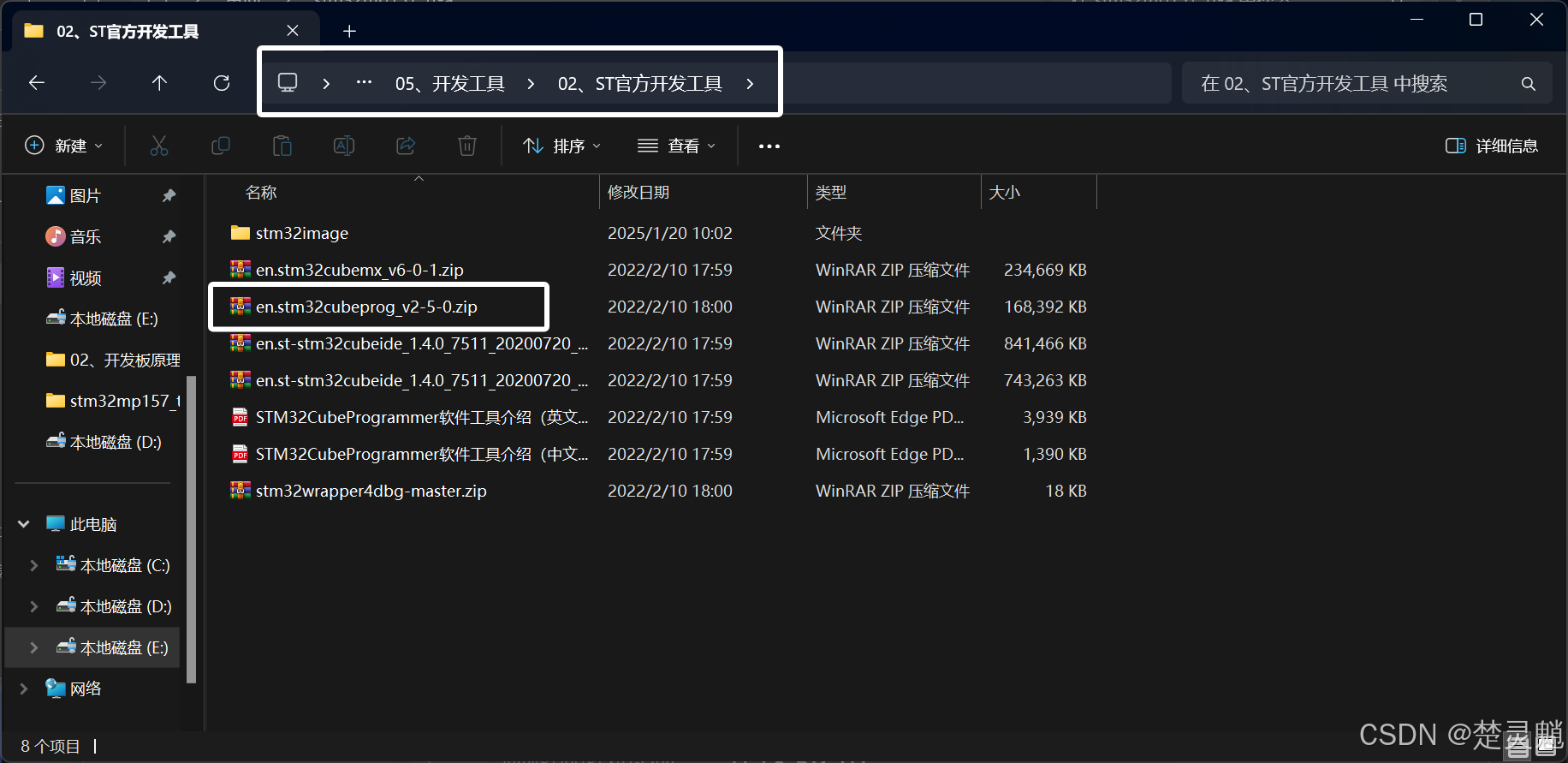Click the search magnifier icon
Image resolution: width=1568 pixels, height=763 pixels.
click(x=1528, y=83)
